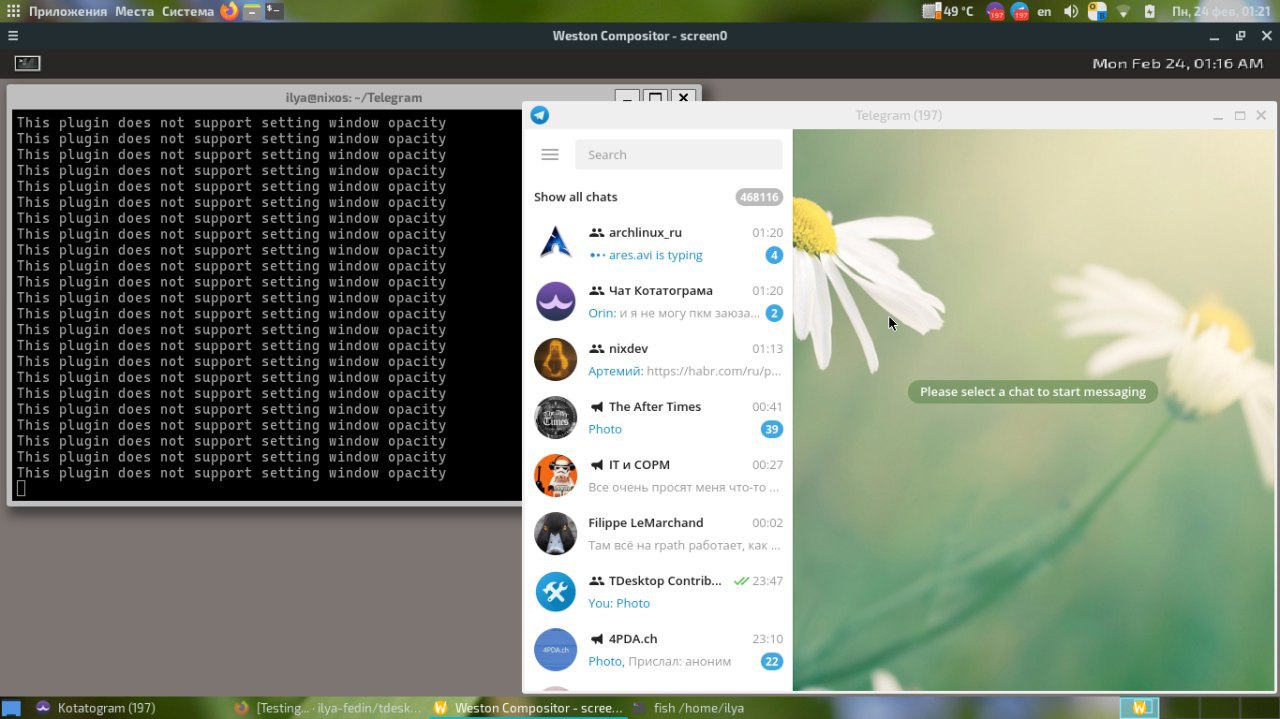Image resolution: width=1280 pixels, height=719 pixels.
Task: Open the archlinux_ru chat
Action: click(657, 243)
